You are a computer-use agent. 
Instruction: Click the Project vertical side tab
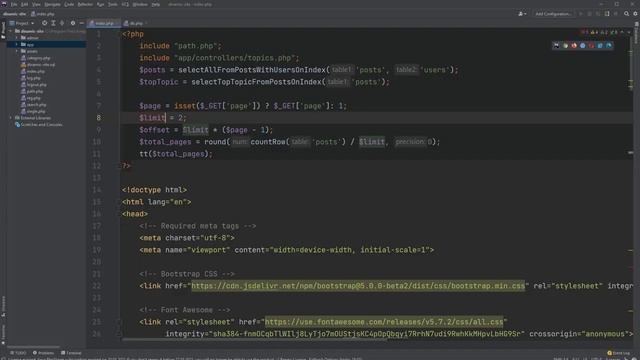(x=3, y=30)
